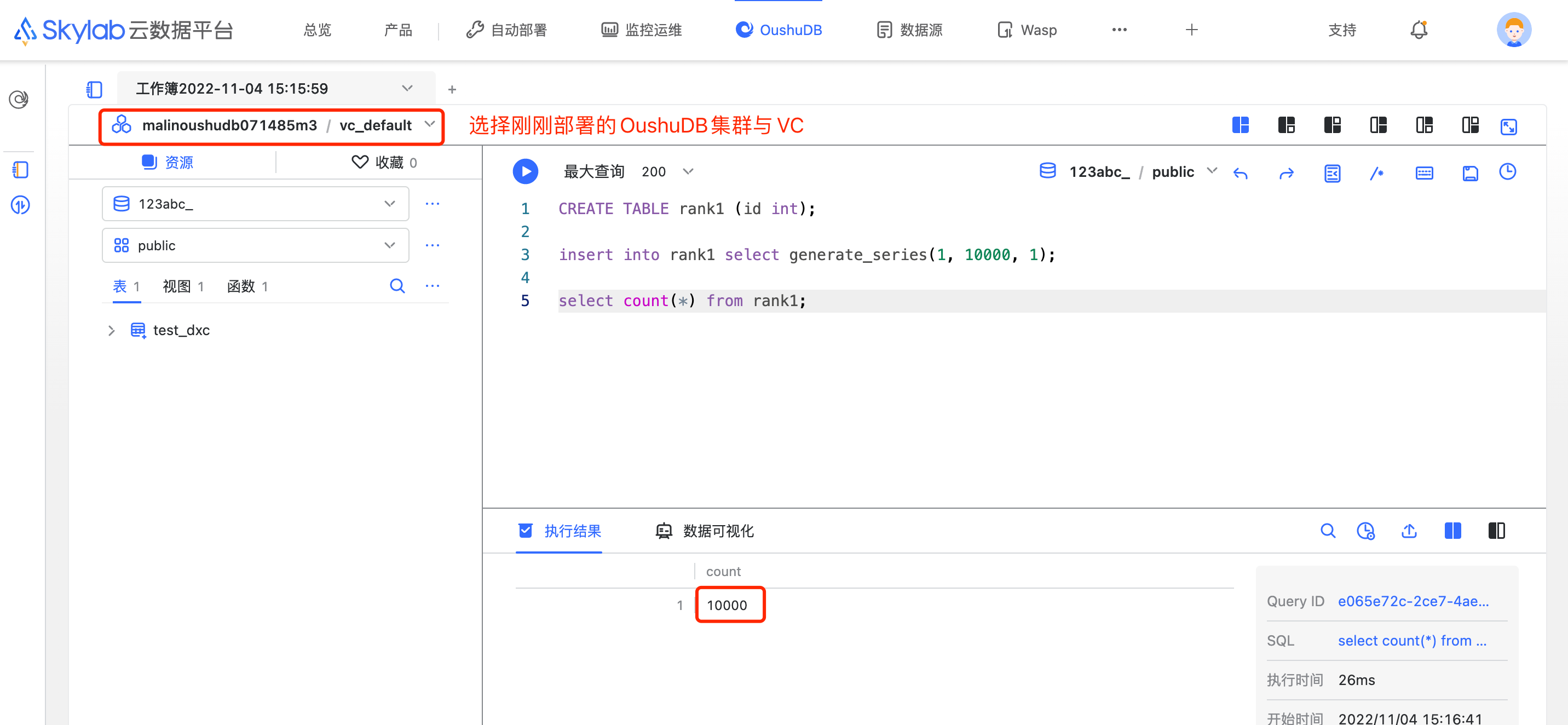Switch to the 资源 tab
Viewport: 1568px width, 725px height.
168,162
